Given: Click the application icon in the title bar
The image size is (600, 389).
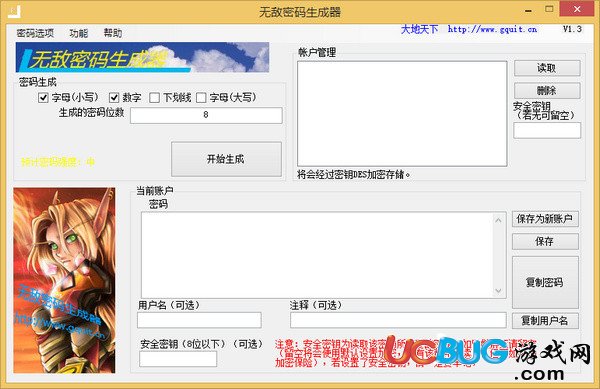Looking at the screenshot, I should pyautogui.click(x=14, y=11).
